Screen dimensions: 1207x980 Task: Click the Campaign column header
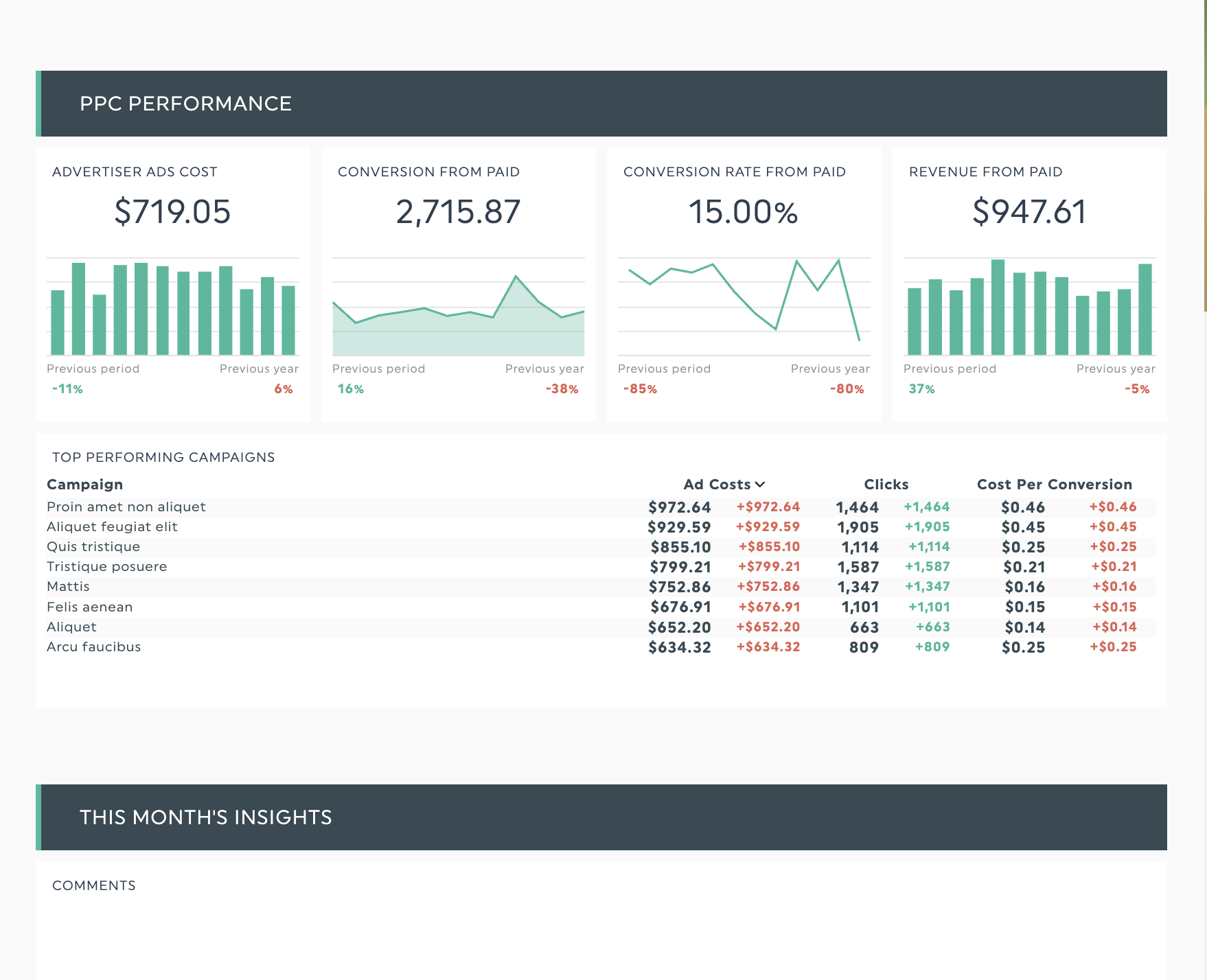pos(84,485)
